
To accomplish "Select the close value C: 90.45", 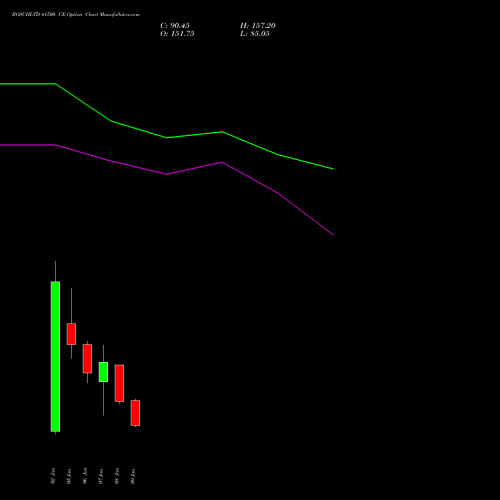I will (x=175, y=26).
